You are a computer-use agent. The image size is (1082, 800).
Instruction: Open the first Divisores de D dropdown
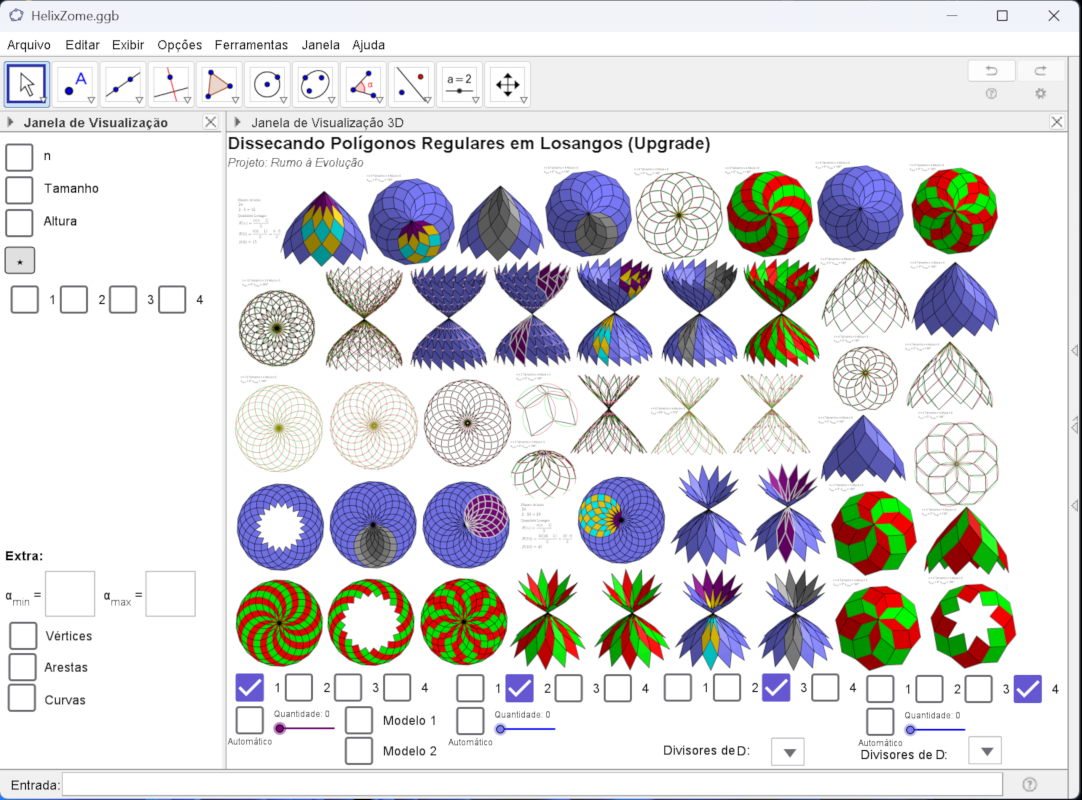point(787,752)
